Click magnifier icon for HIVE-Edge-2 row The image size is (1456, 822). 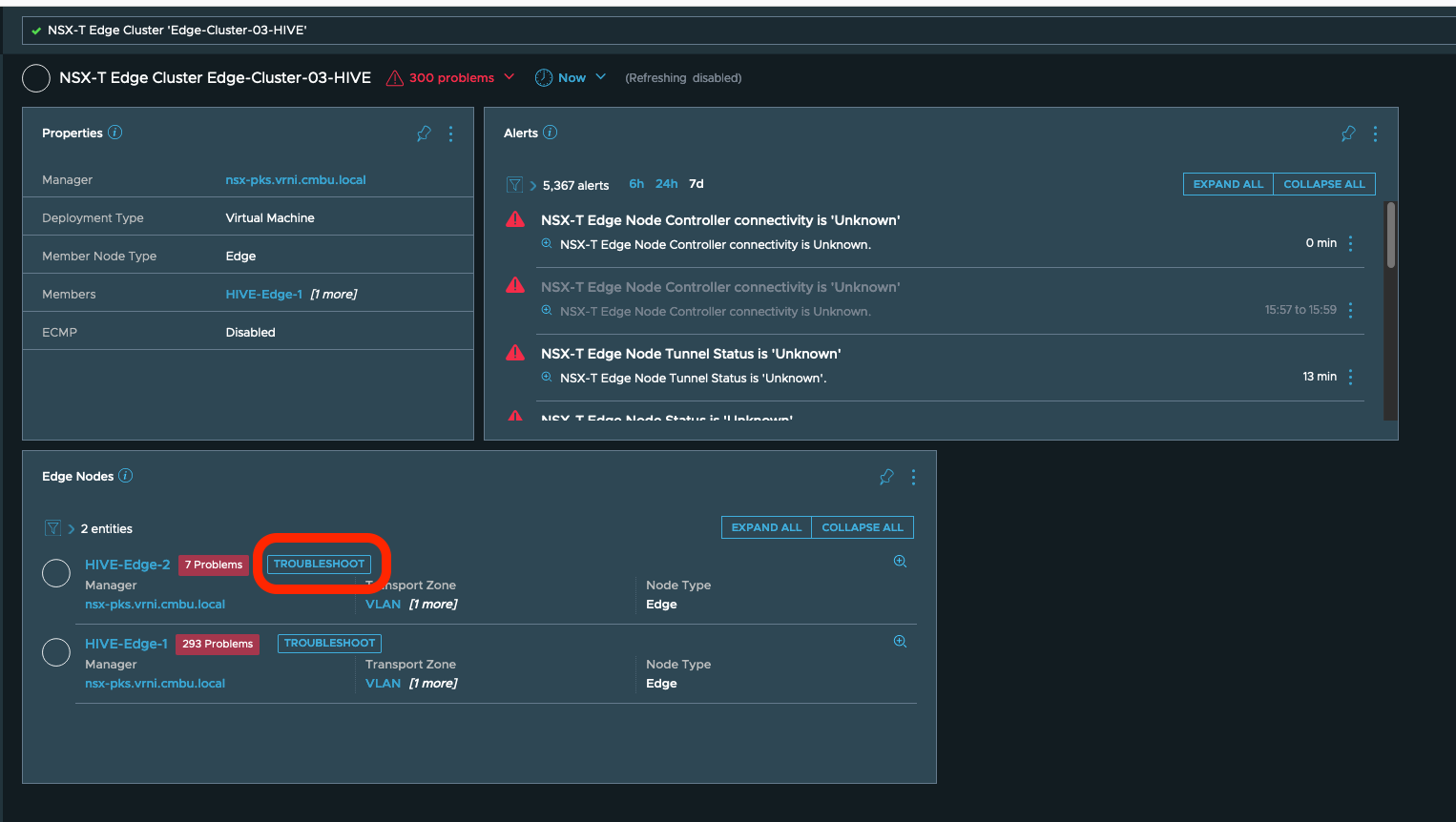(900, 562)
